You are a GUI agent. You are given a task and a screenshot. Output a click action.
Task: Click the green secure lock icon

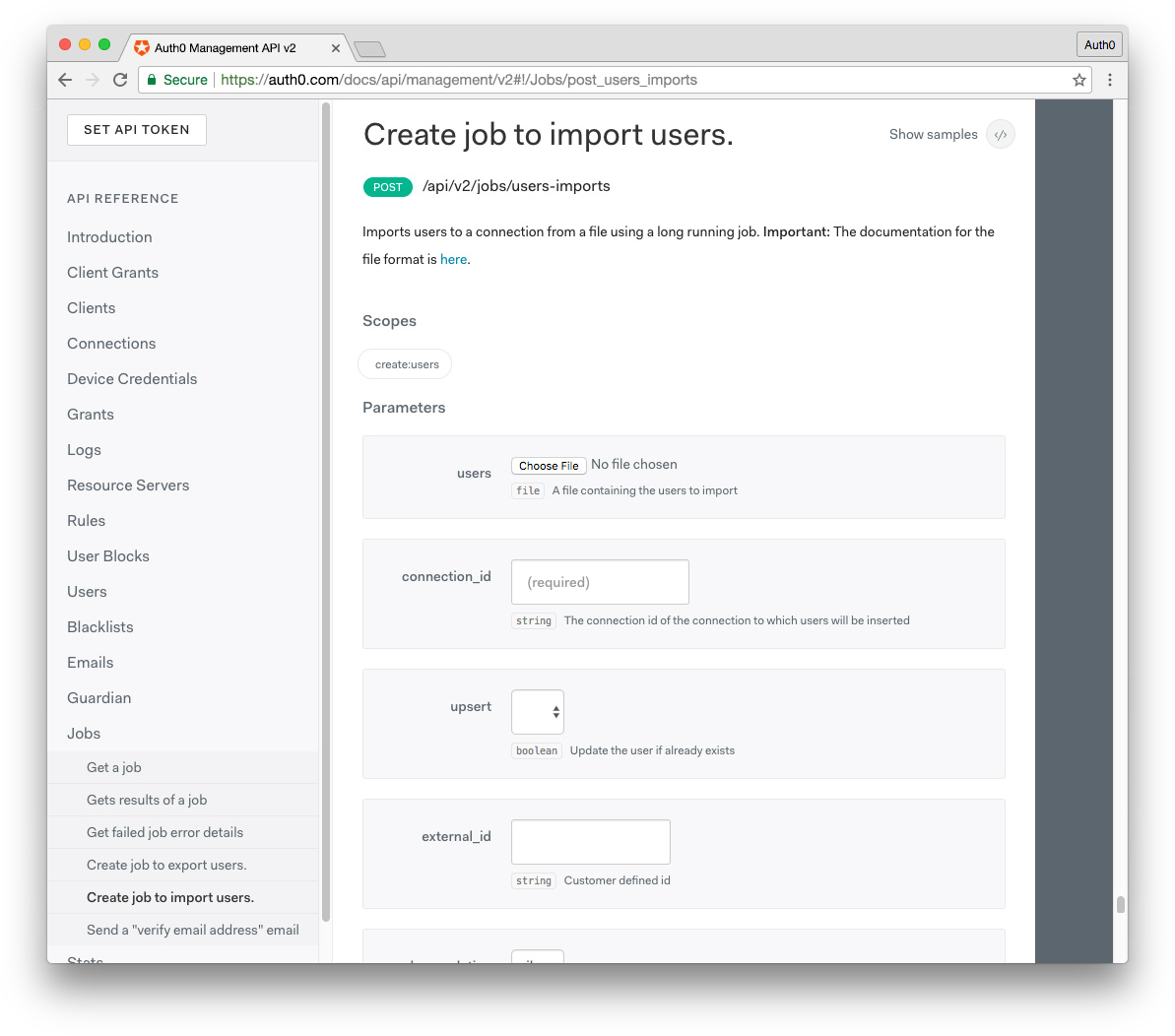click(152, 80)
